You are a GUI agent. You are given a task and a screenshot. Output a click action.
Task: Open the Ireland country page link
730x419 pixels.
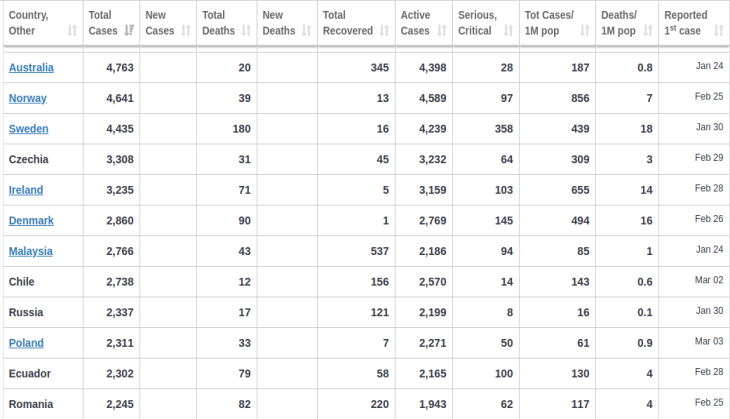26,190
